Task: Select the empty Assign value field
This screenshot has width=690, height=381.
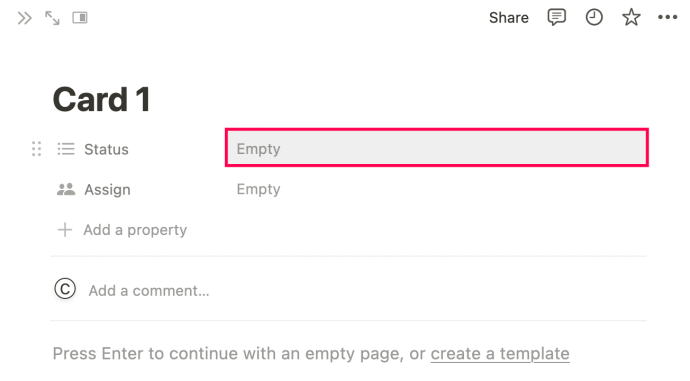Action: [x=437, y=189]
